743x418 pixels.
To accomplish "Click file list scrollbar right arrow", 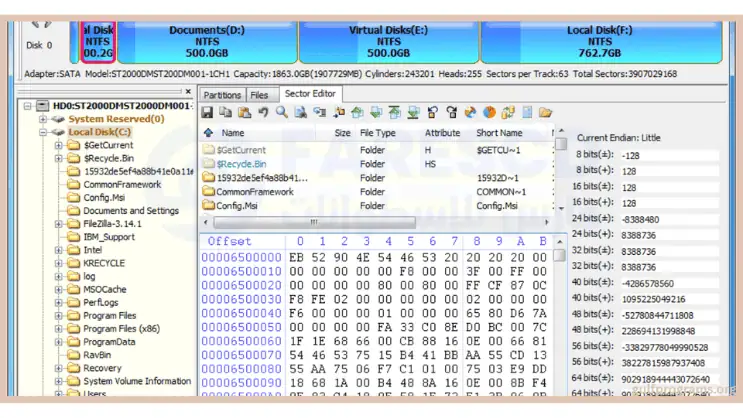I will (x=547, y=222).
